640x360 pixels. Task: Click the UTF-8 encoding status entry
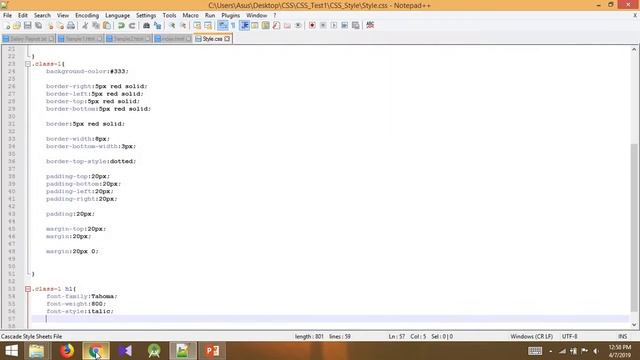pyautogui.click(x=569, y=336)
